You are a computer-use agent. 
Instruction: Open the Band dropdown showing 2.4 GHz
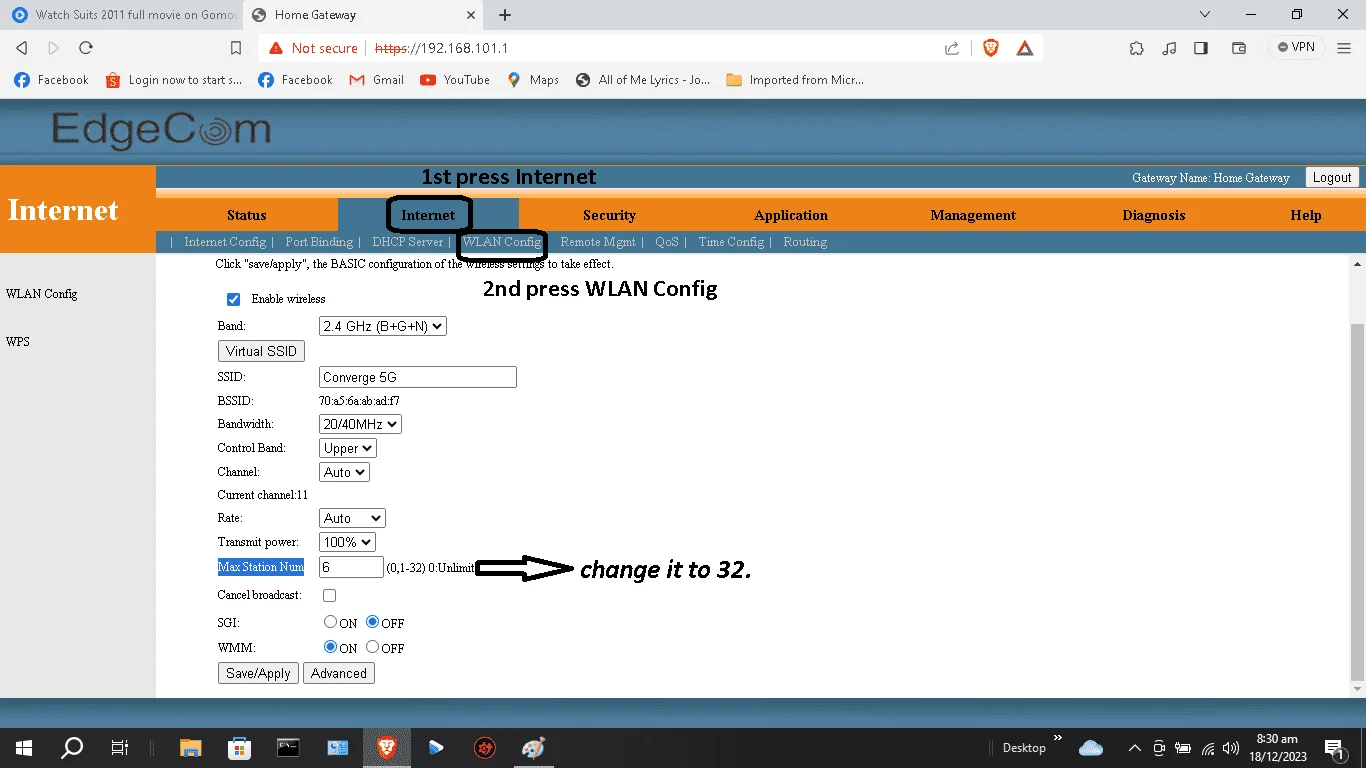tap(383, 326)
